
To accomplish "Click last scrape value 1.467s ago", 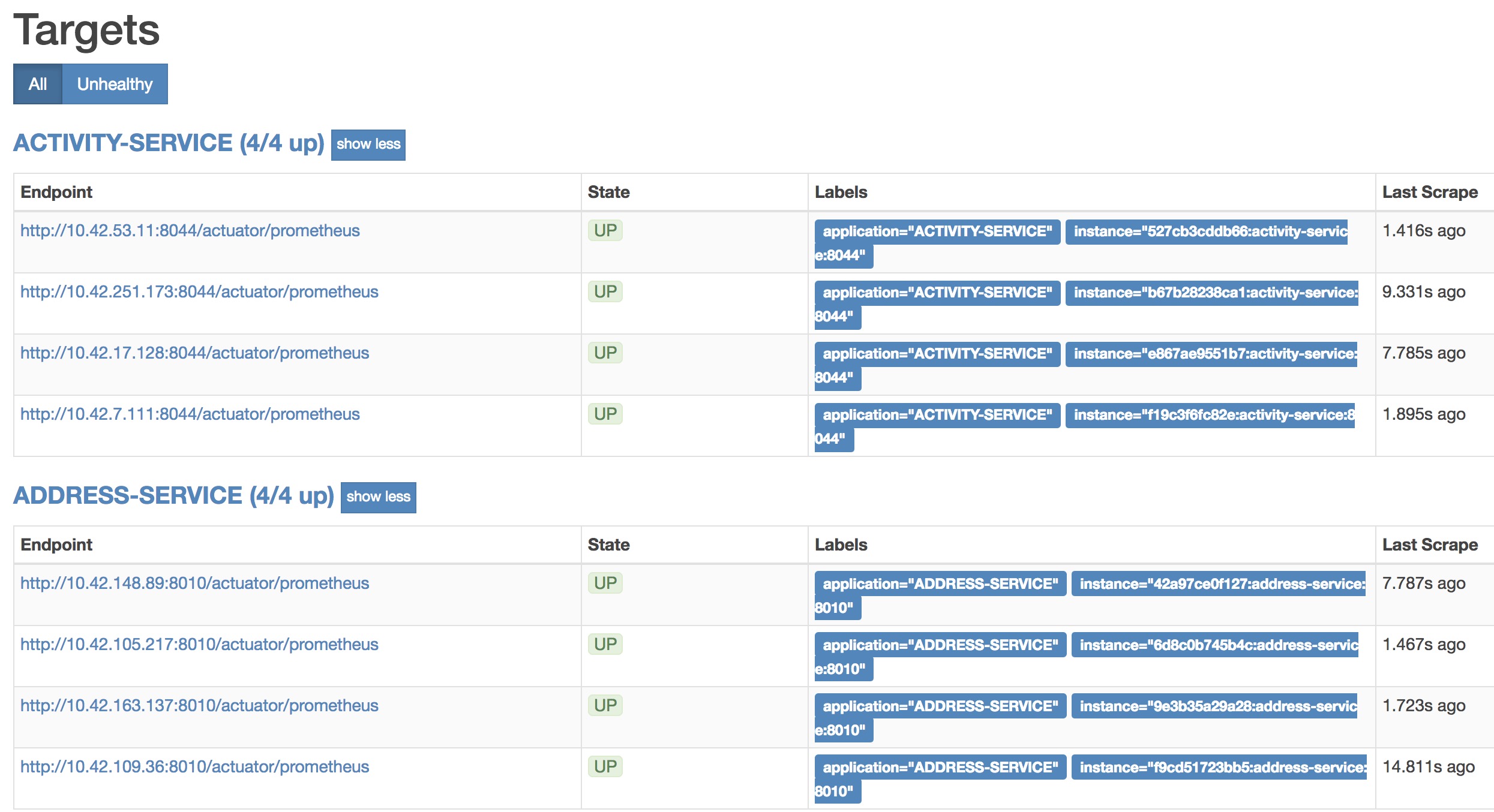I will pos(1424,645).
